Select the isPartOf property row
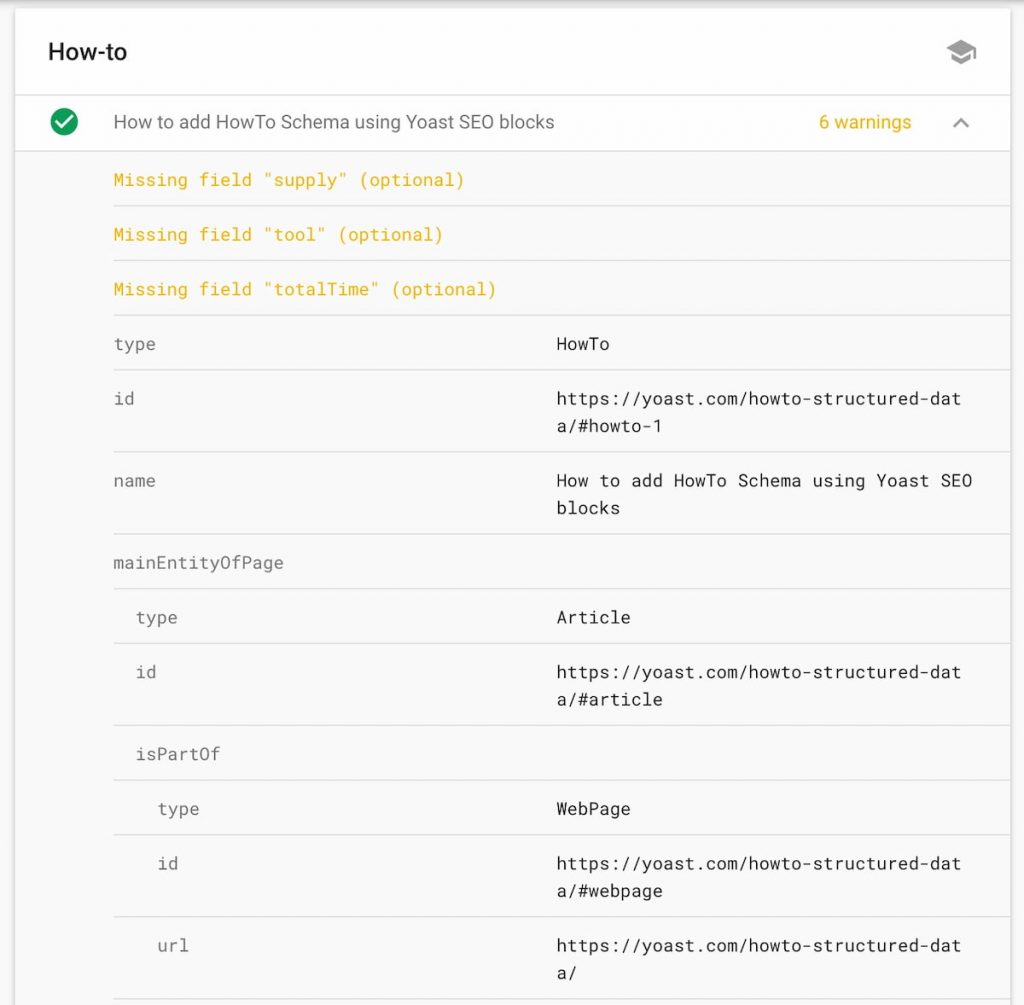 click(177, 754)
